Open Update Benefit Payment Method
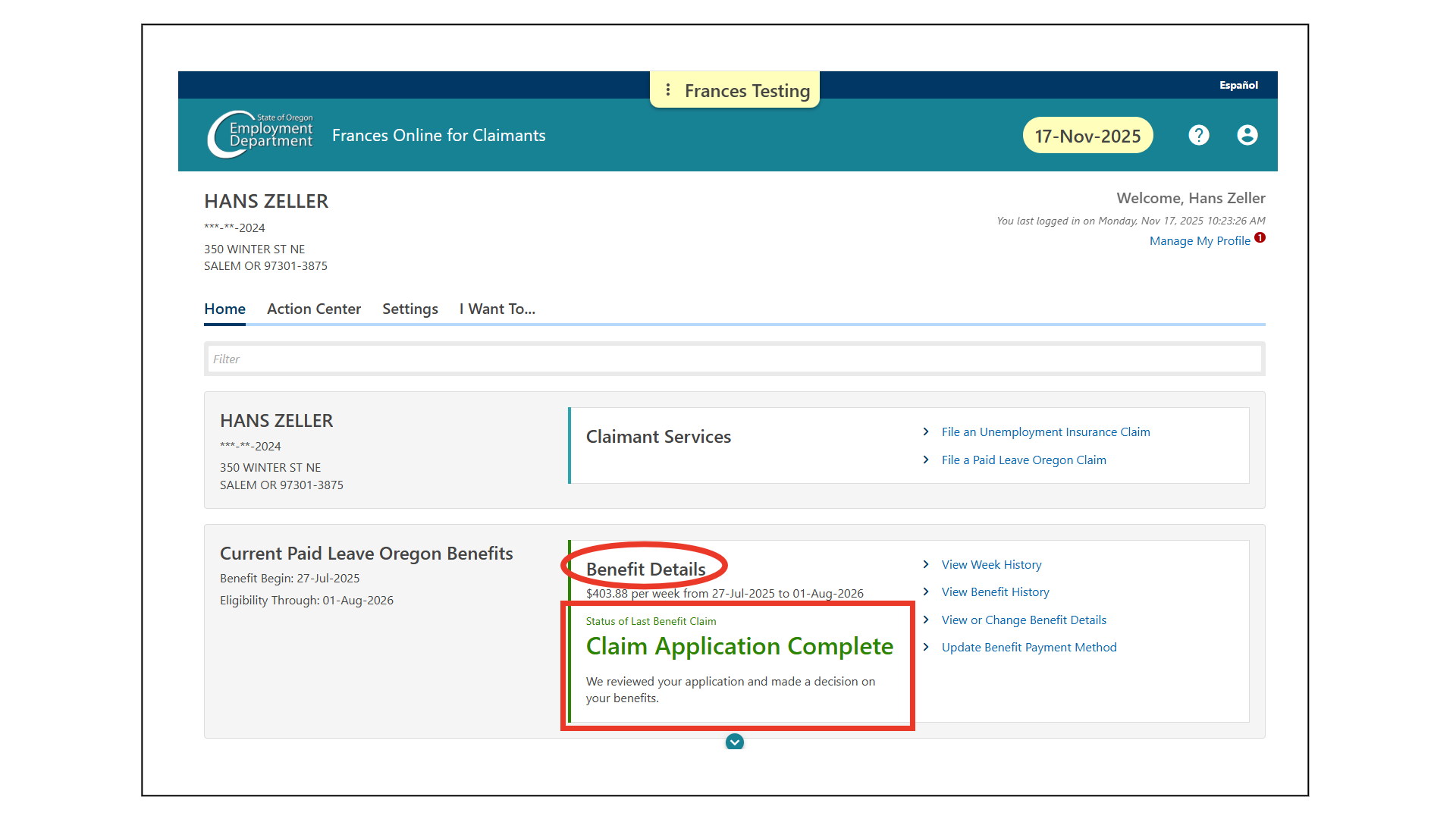 [x=1029, y=647]
